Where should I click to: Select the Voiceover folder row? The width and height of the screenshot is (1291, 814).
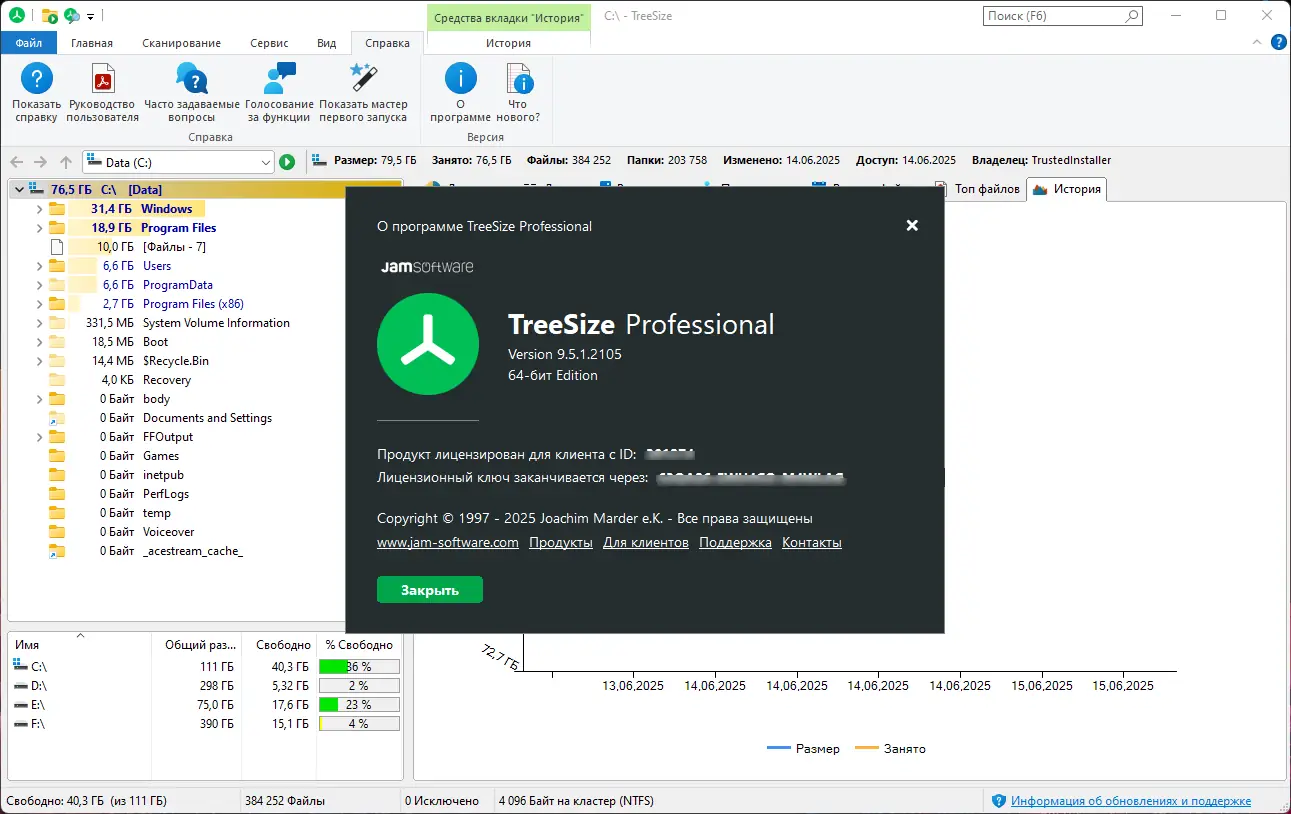[205, 532]
